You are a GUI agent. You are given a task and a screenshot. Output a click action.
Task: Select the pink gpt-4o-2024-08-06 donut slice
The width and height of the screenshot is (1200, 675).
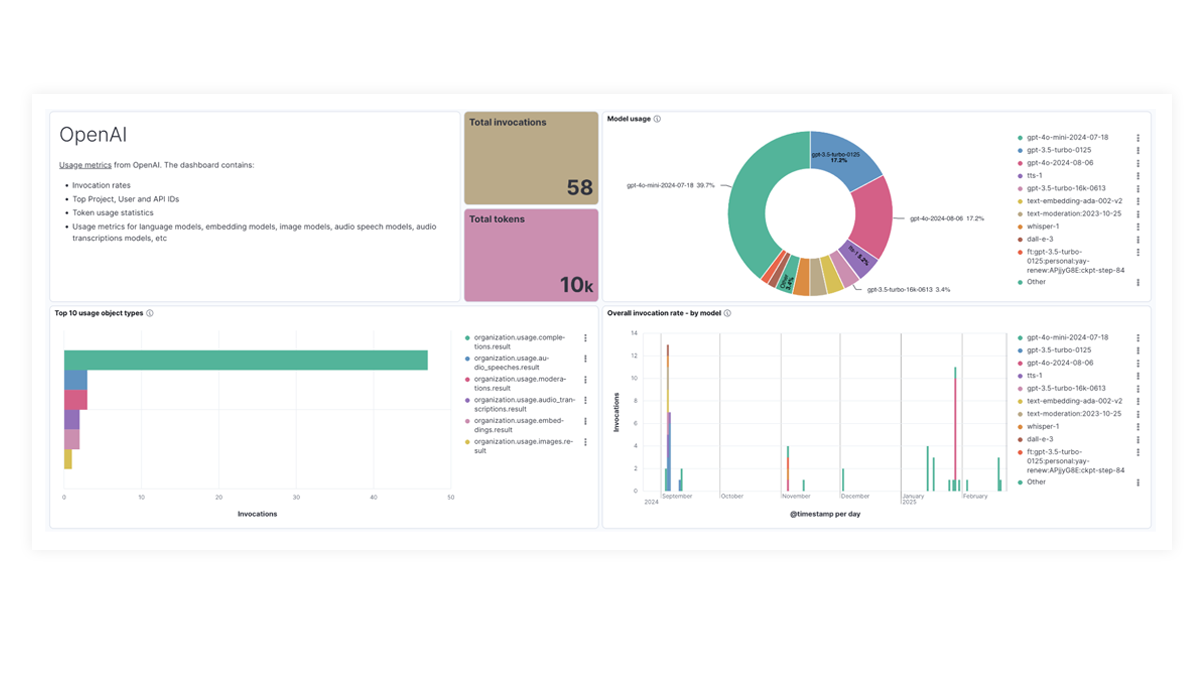869,217
